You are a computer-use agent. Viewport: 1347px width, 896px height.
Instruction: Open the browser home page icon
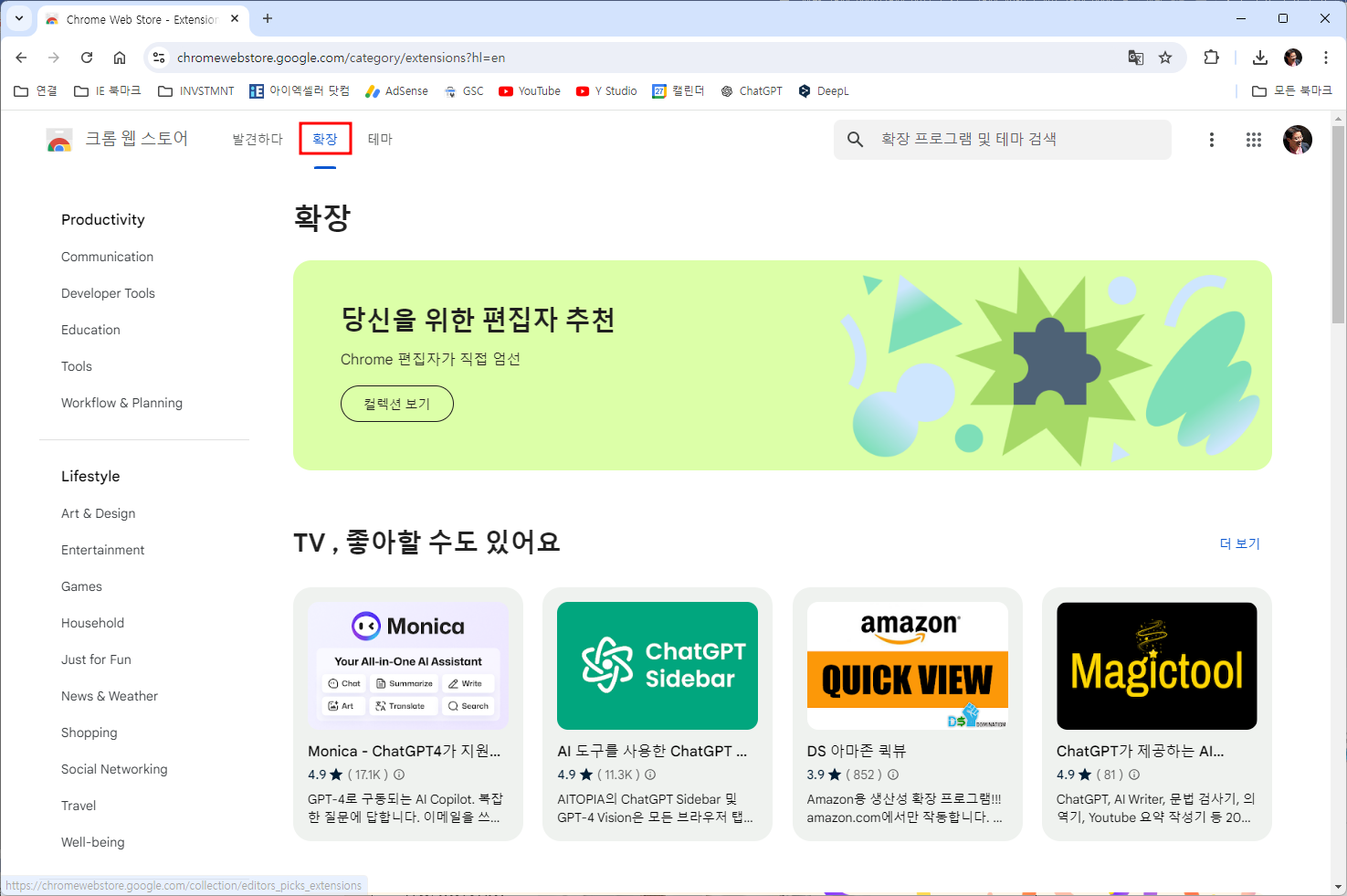120,58
